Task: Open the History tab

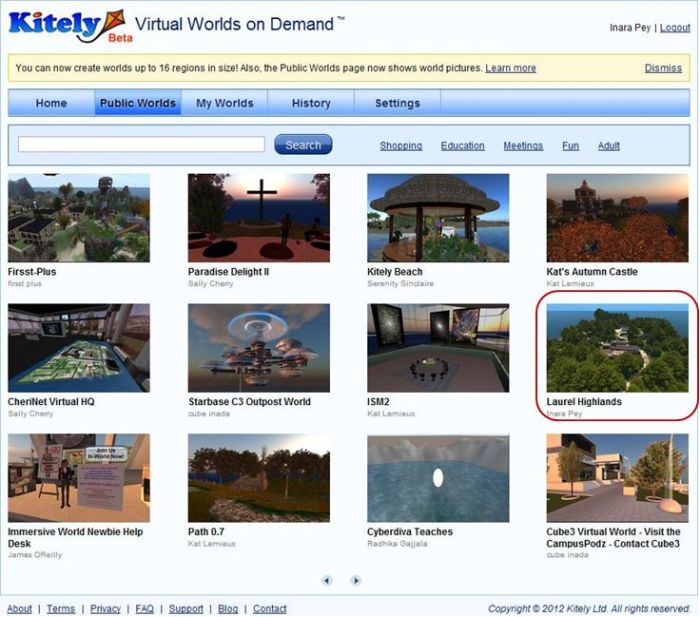Action: pyautogui.click(x=311, y=103)
